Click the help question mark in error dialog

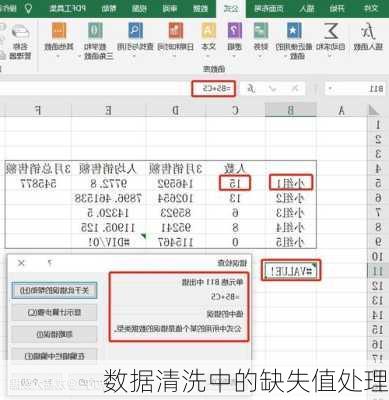pos(50,263)
